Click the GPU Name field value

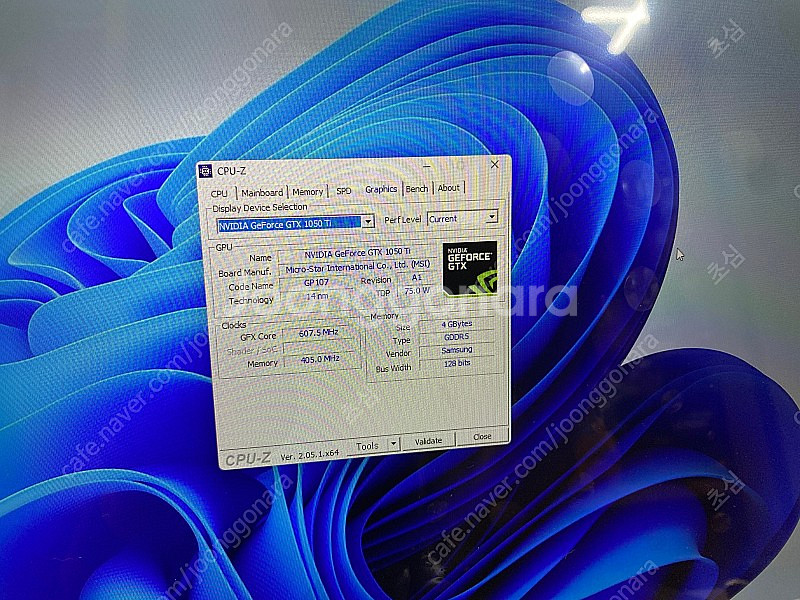click(x=357, y=253)
